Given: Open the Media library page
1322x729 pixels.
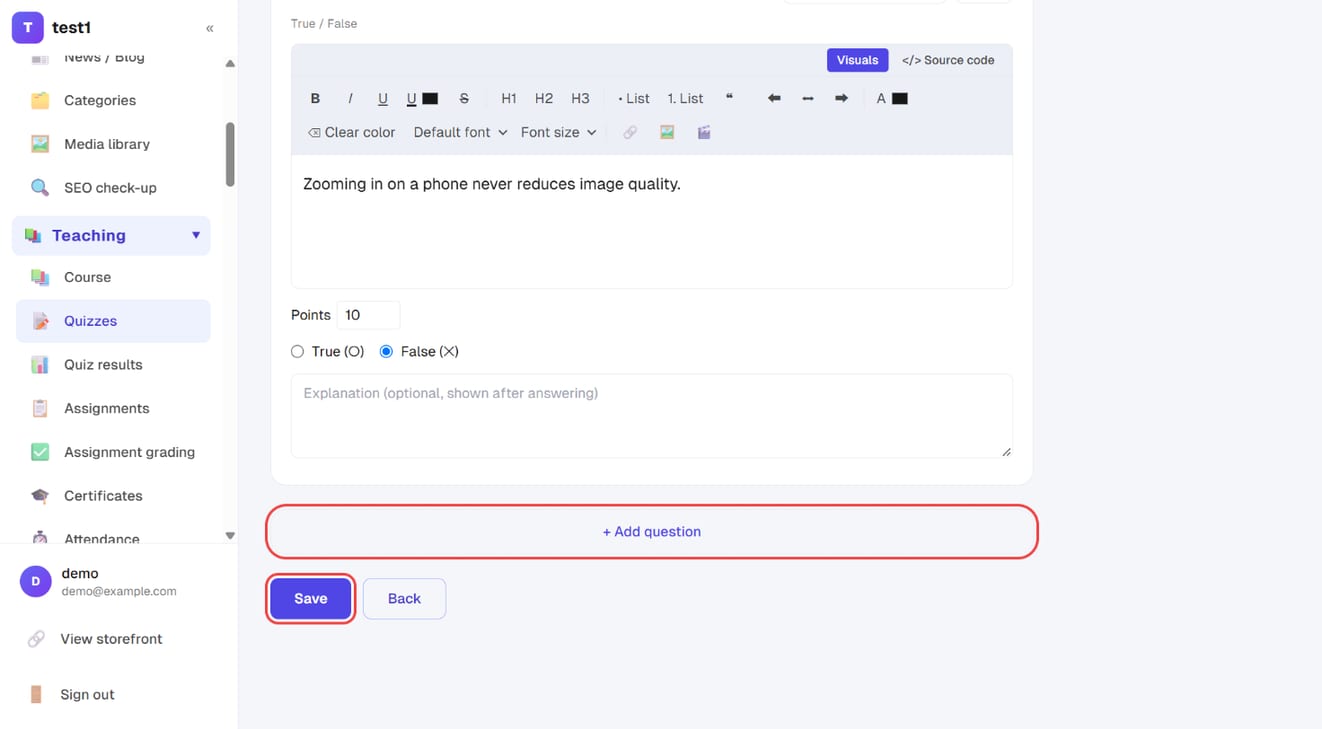Looking at the screenshot, I should click(113, 144).
